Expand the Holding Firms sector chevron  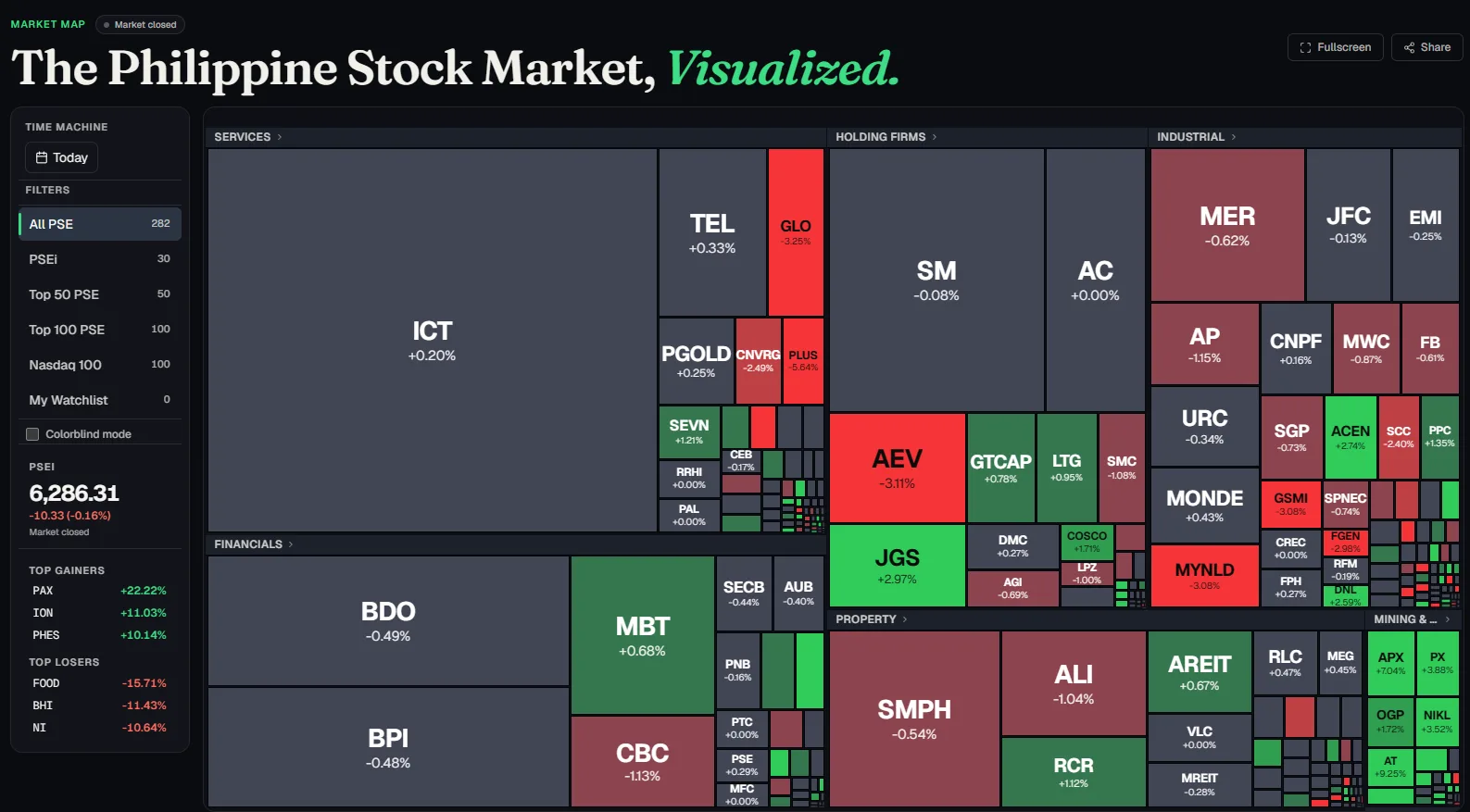(x=935, y=137)
